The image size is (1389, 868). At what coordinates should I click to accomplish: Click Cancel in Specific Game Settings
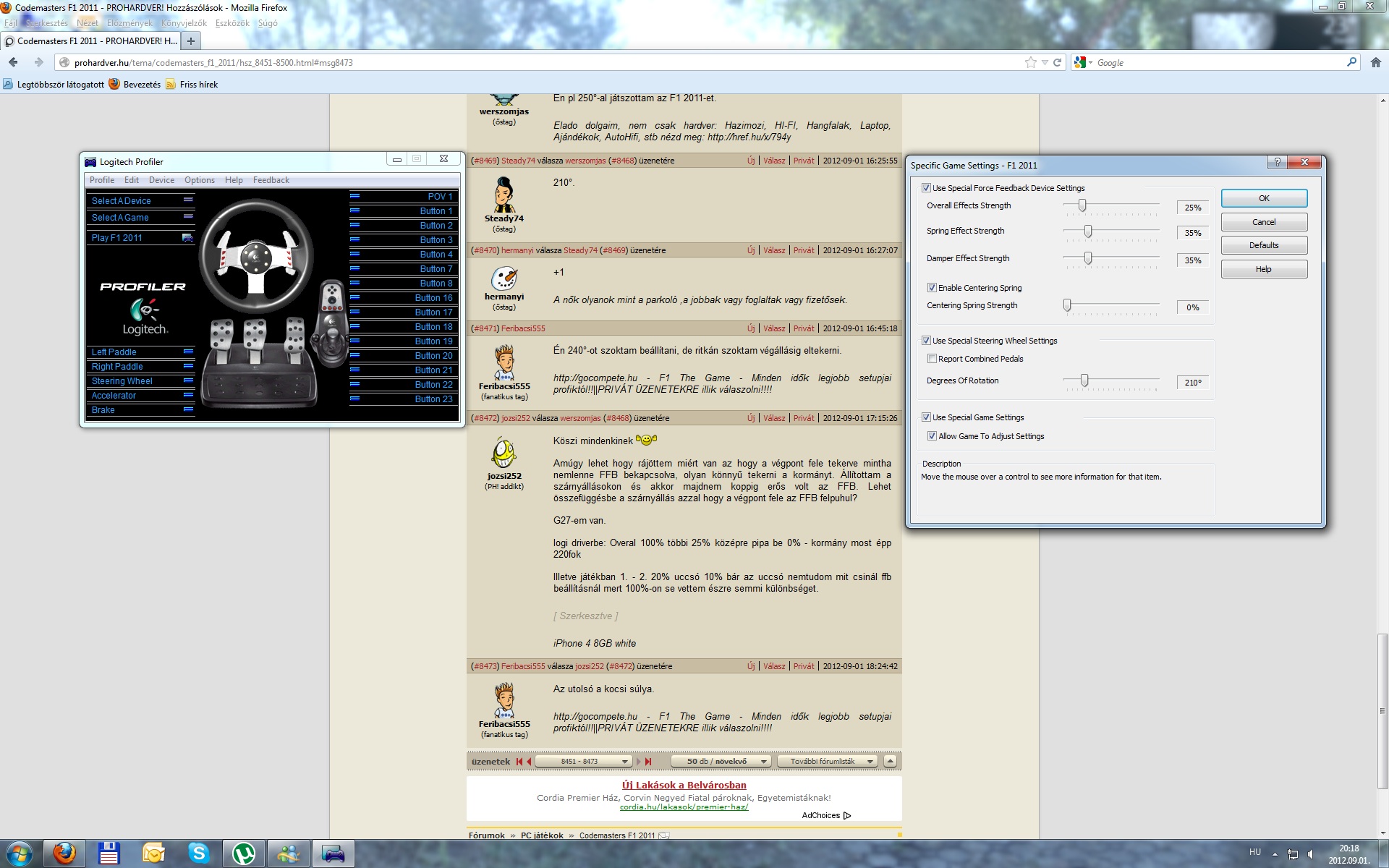click(x=1264, y=222)
